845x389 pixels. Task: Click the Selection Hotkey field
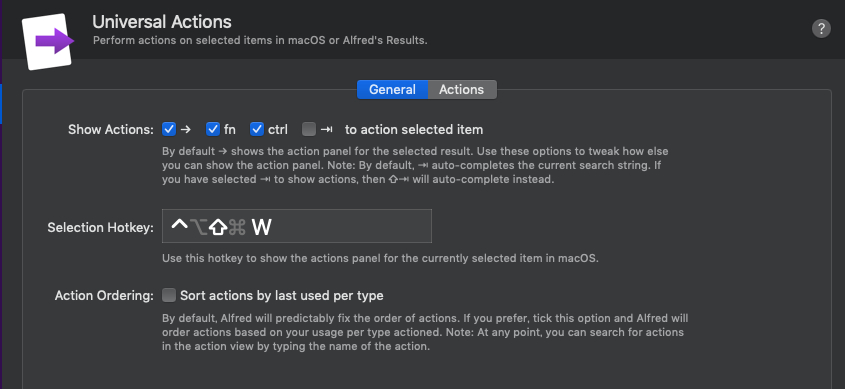[297, 226]
